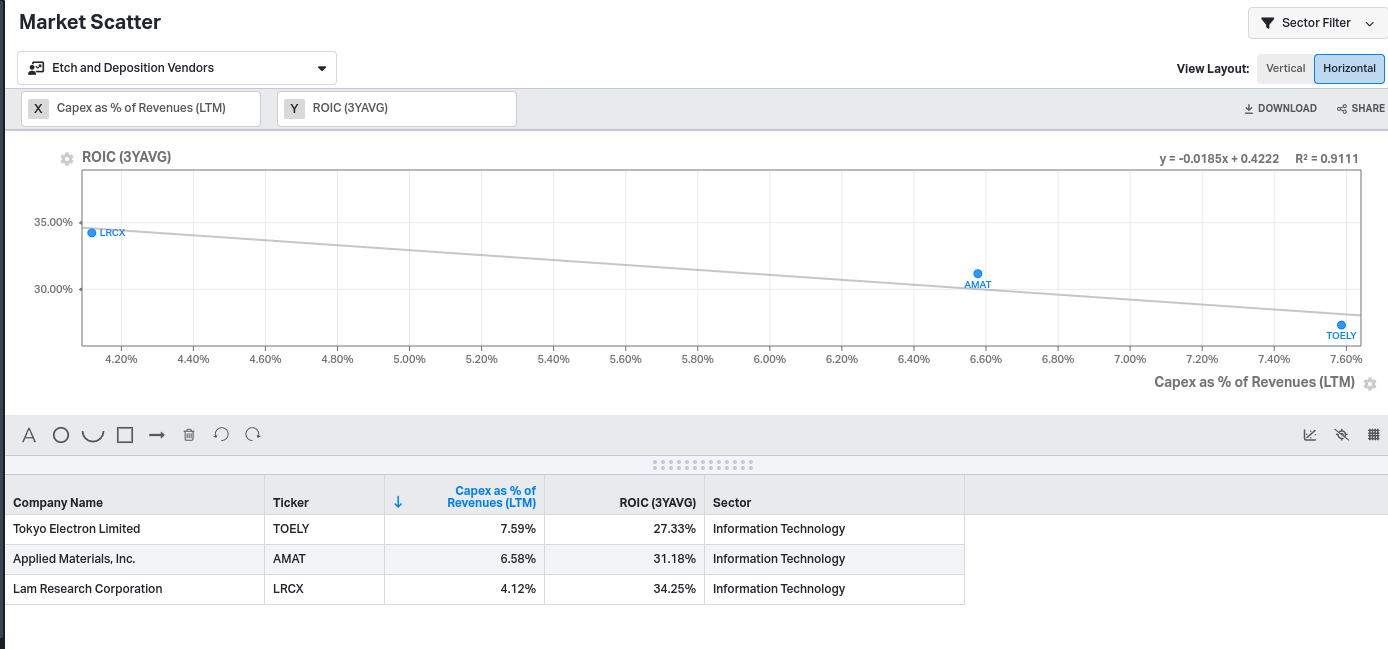
Task: Click the regression equation text
Action: click(1219, 159)
